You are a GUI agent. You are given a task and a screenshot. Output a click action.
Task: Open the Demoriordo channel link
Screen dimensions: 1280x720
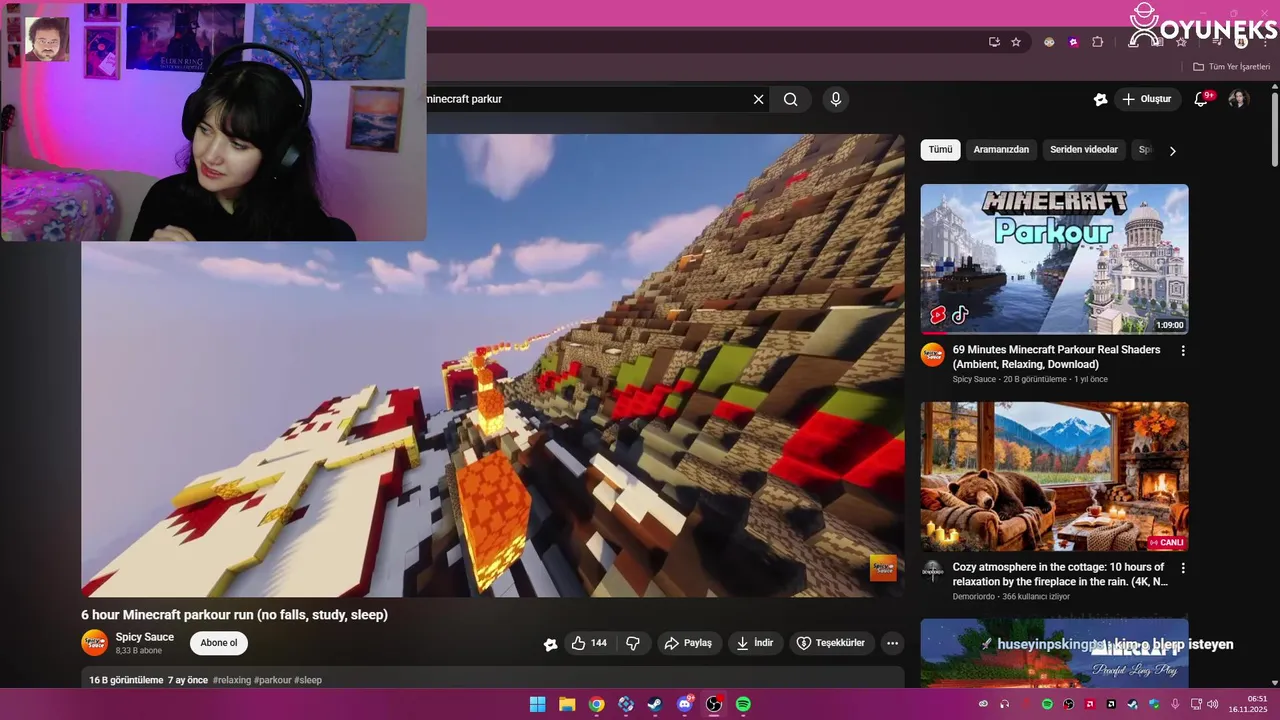point(974,597)
